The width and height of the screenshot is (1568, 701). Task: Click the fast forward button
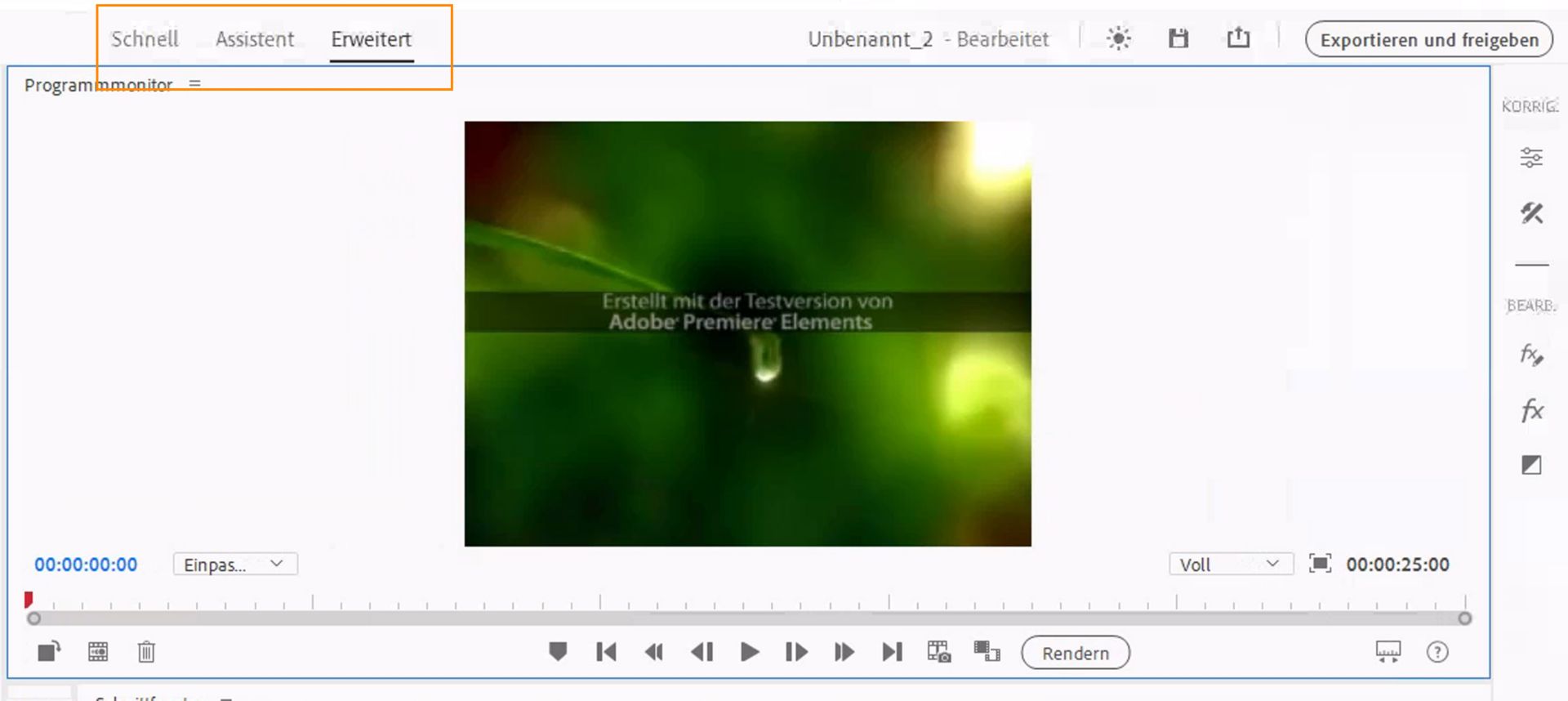point(844,652)
